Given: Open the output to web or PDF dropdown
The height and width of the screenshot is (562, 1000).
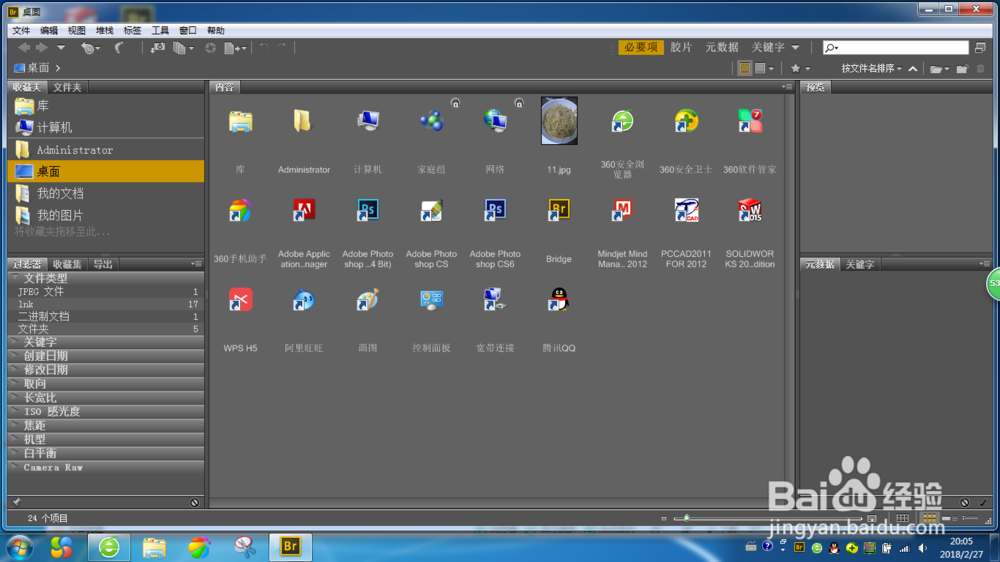Looking at the screenshot, I should pos(235,48).
